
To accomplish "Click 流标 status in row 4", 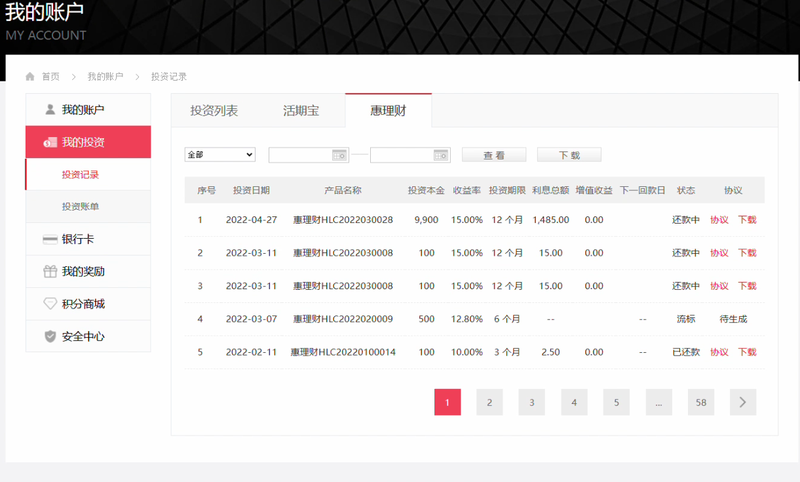I will [x=686, y=319].
